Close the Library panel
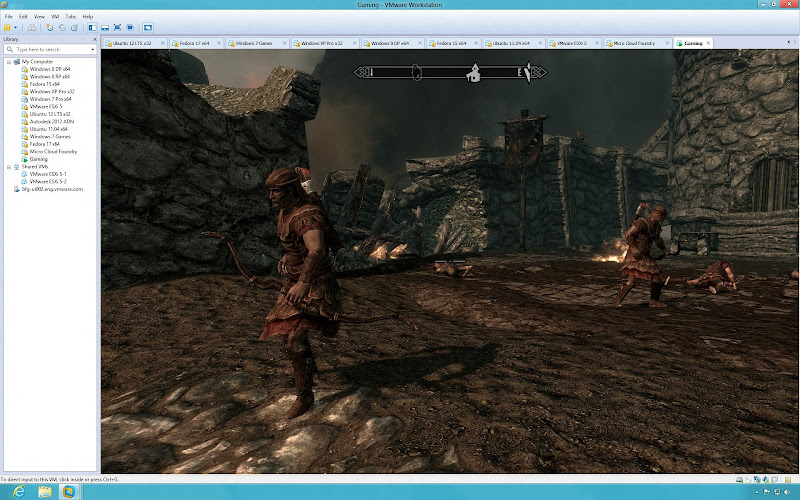 point(94,39)
